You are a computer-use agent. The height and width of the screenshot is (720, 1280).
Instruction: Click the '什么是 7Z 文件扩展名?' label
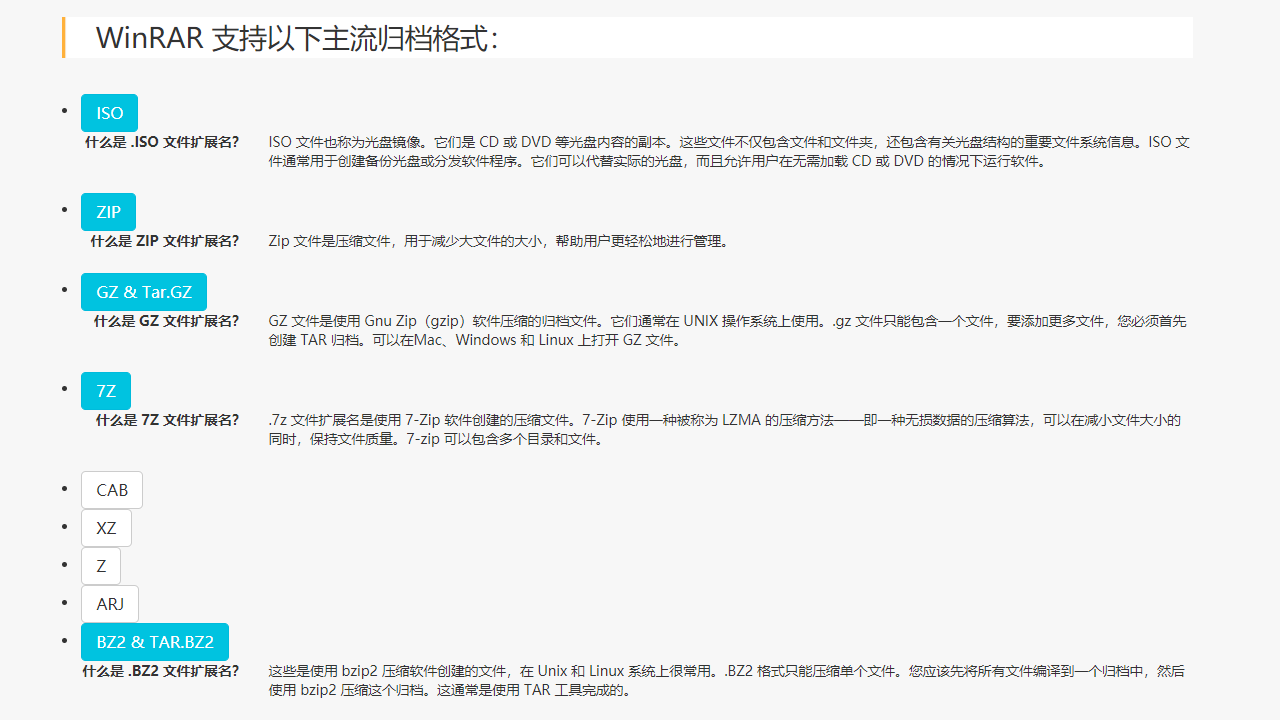pyautogui.click(x=168, y=420)
